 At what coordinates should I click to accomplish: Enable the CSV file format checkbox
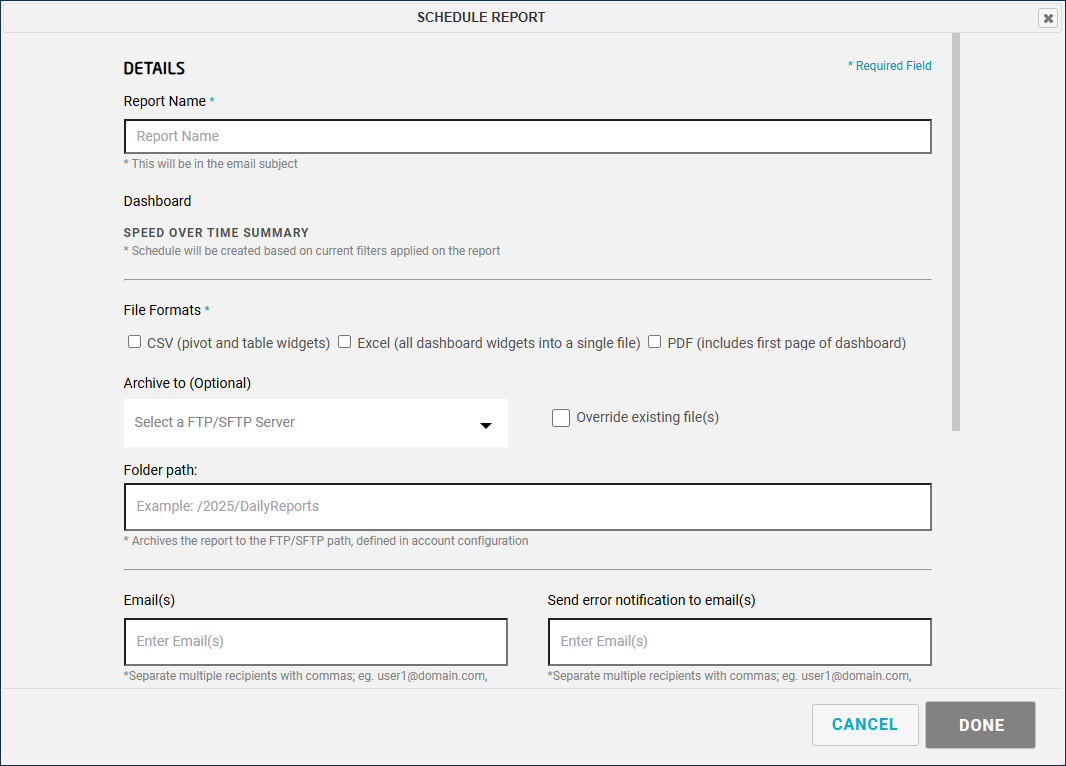coord(135,342)
